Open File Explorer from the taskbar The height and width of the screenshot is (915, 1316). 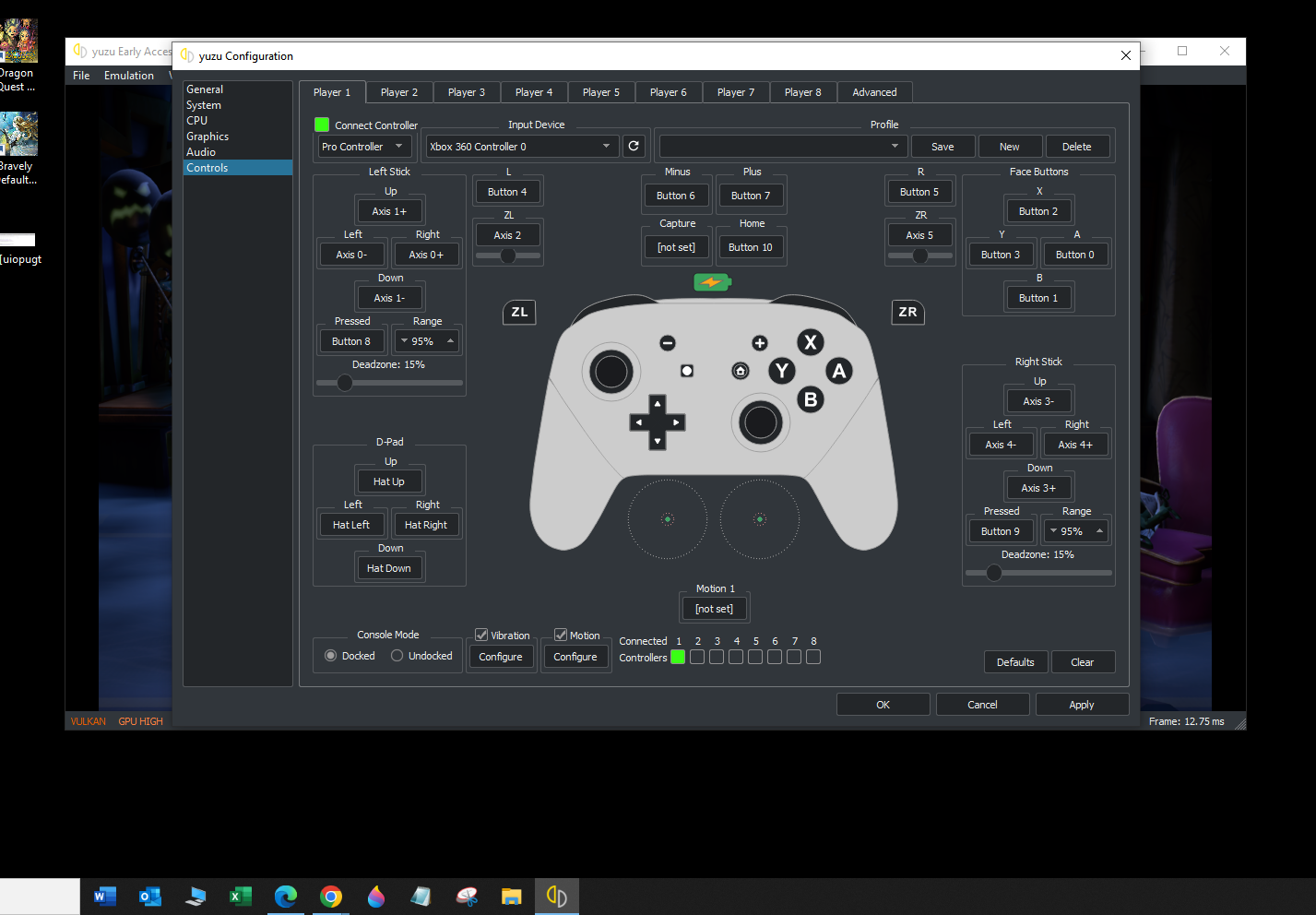[x=512, y=897]
